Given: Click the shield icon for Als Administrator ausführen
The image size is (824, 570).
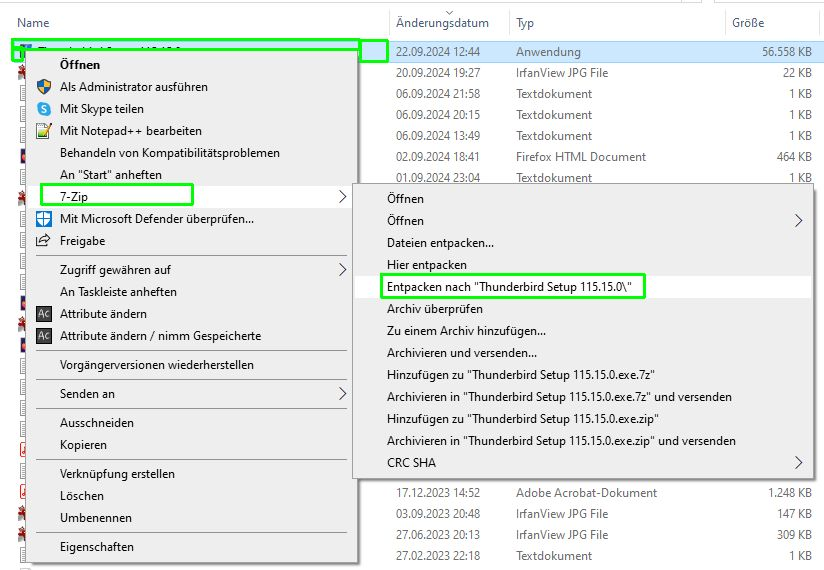Looking at the screenshot, I should point(44,87).
